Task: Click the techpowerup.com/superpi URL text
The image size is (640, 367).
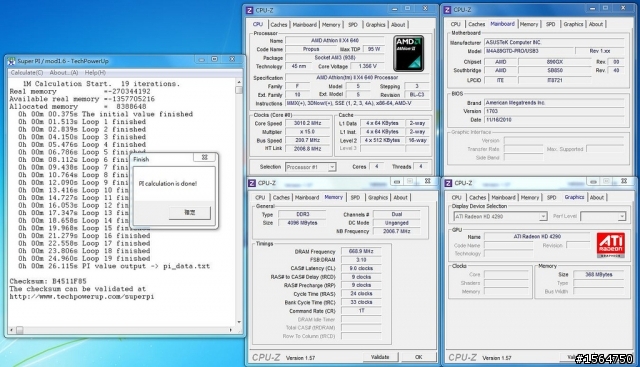Action: pyautogui.click(x=82, y=297)
